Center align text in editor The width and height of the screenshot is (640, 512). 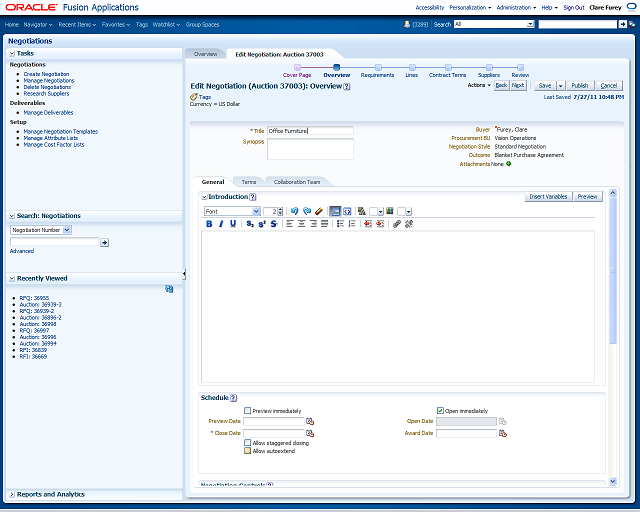pyautogui.click(x=302, y=224)
